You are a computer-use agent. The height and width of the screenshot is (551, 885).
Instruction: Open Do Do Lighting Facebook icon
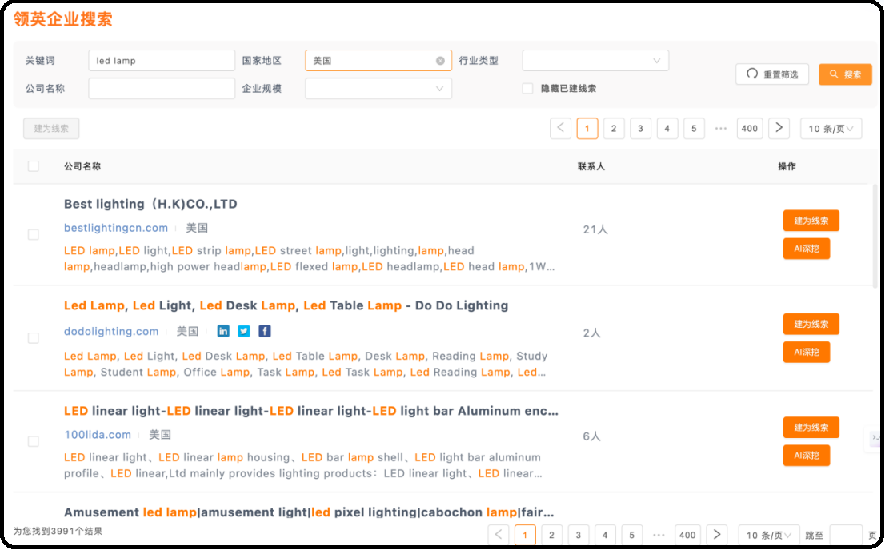(264, 331)
